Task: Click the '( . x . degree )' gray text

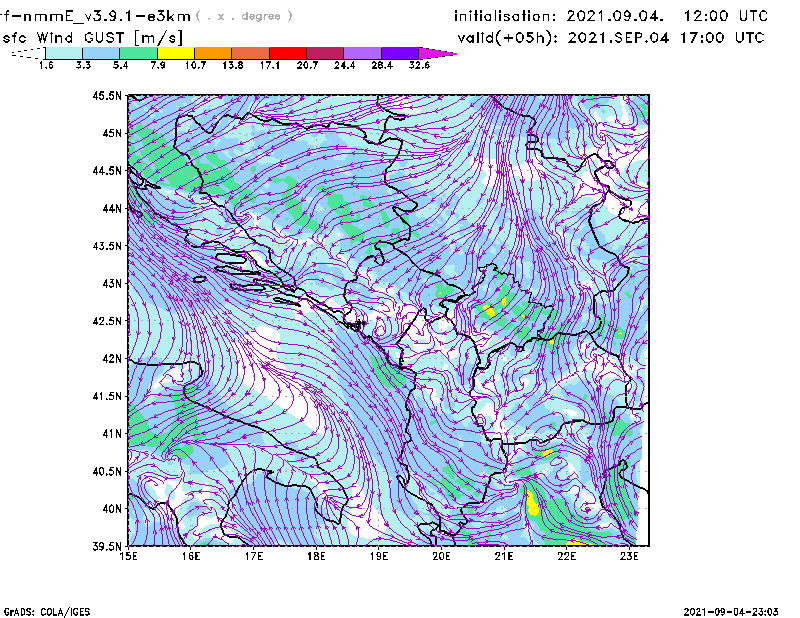Action: tap(244, 16)
